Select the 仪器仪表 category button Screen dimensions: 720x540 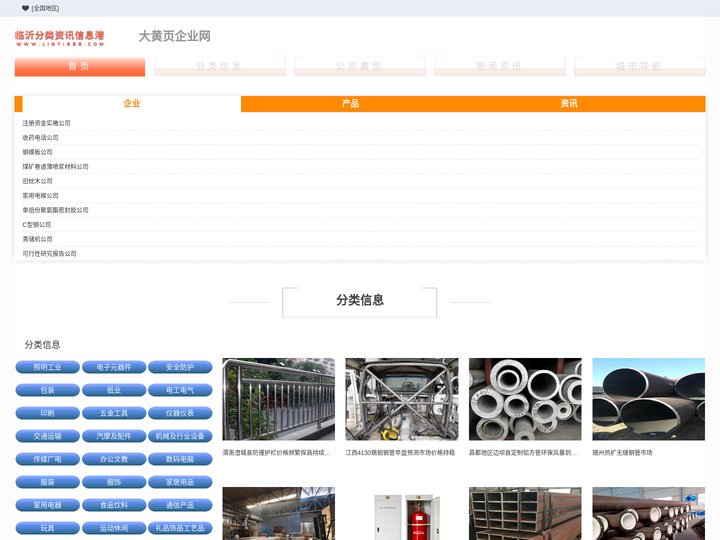pyautogui.click(x=180, y=413)
